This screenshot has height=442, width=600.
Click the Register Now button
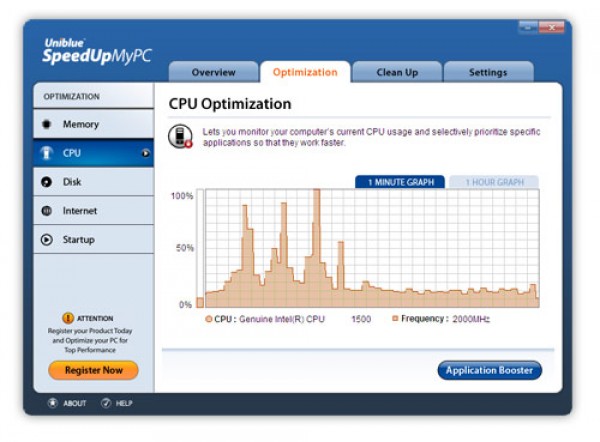tap(93, 370)
